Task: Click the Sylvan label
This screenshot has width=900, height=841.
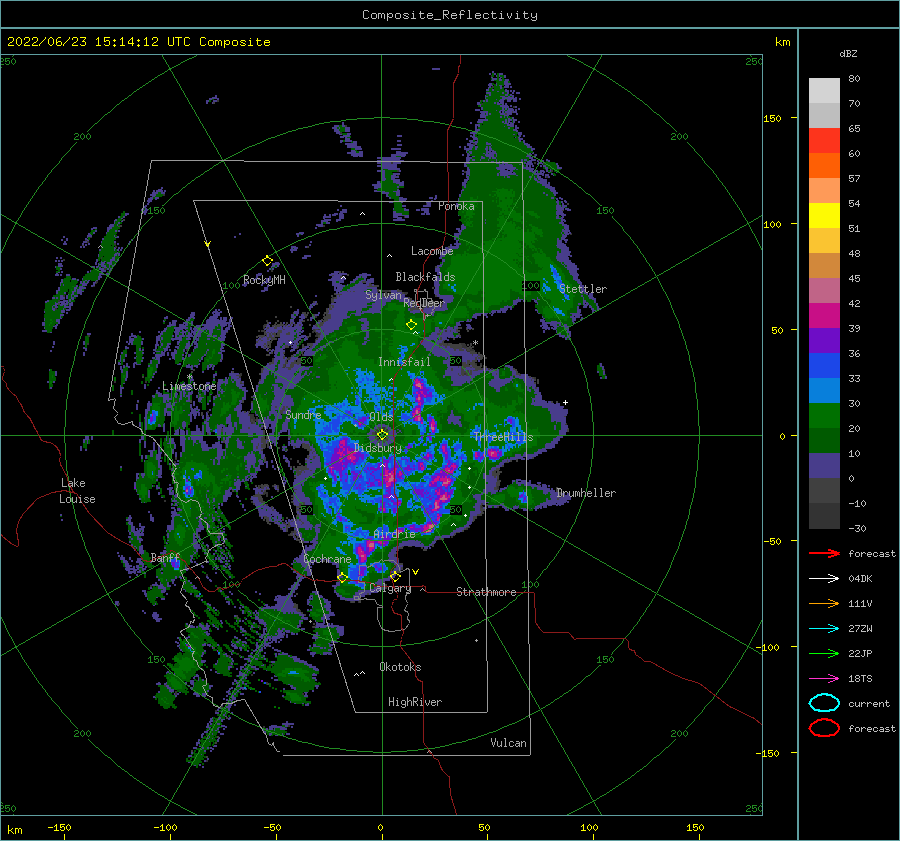Action: coord(383,295)
